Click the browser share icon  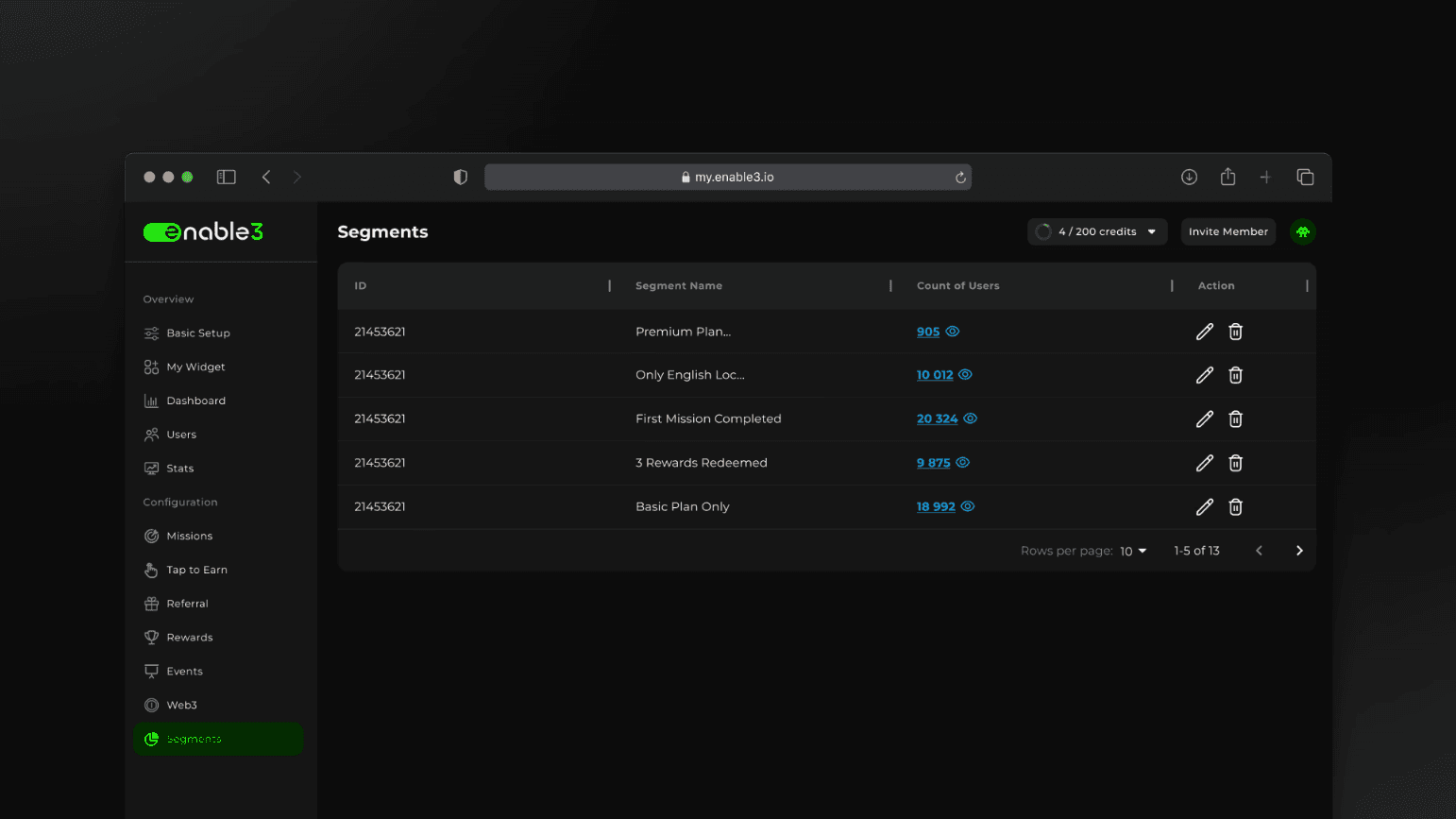pyautogui.click(x=1227, y=177)
